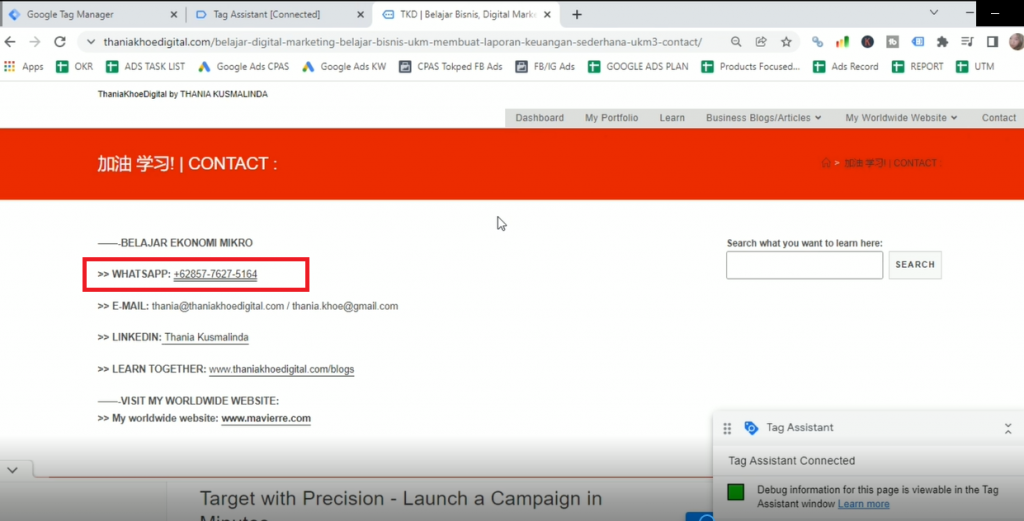
Task: Toggle the browser side panel icon
Action: pyautogui.click(x=992, y=42)
